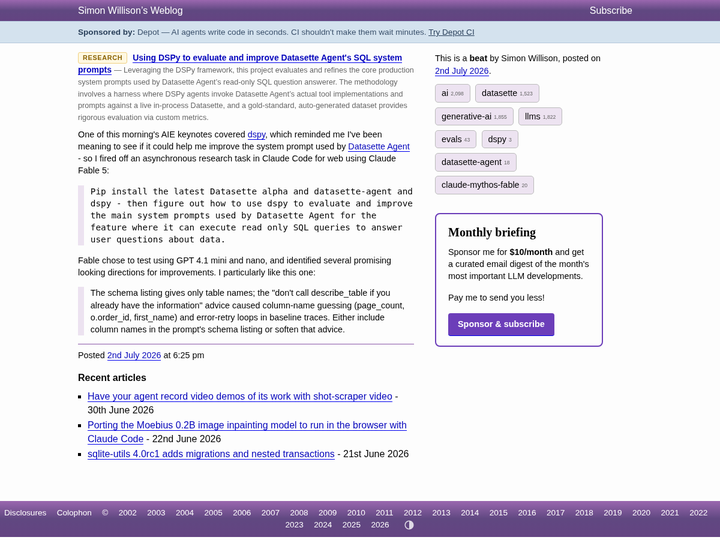
Task: Go to the 2014 archive
Action: tap(470, 512)
